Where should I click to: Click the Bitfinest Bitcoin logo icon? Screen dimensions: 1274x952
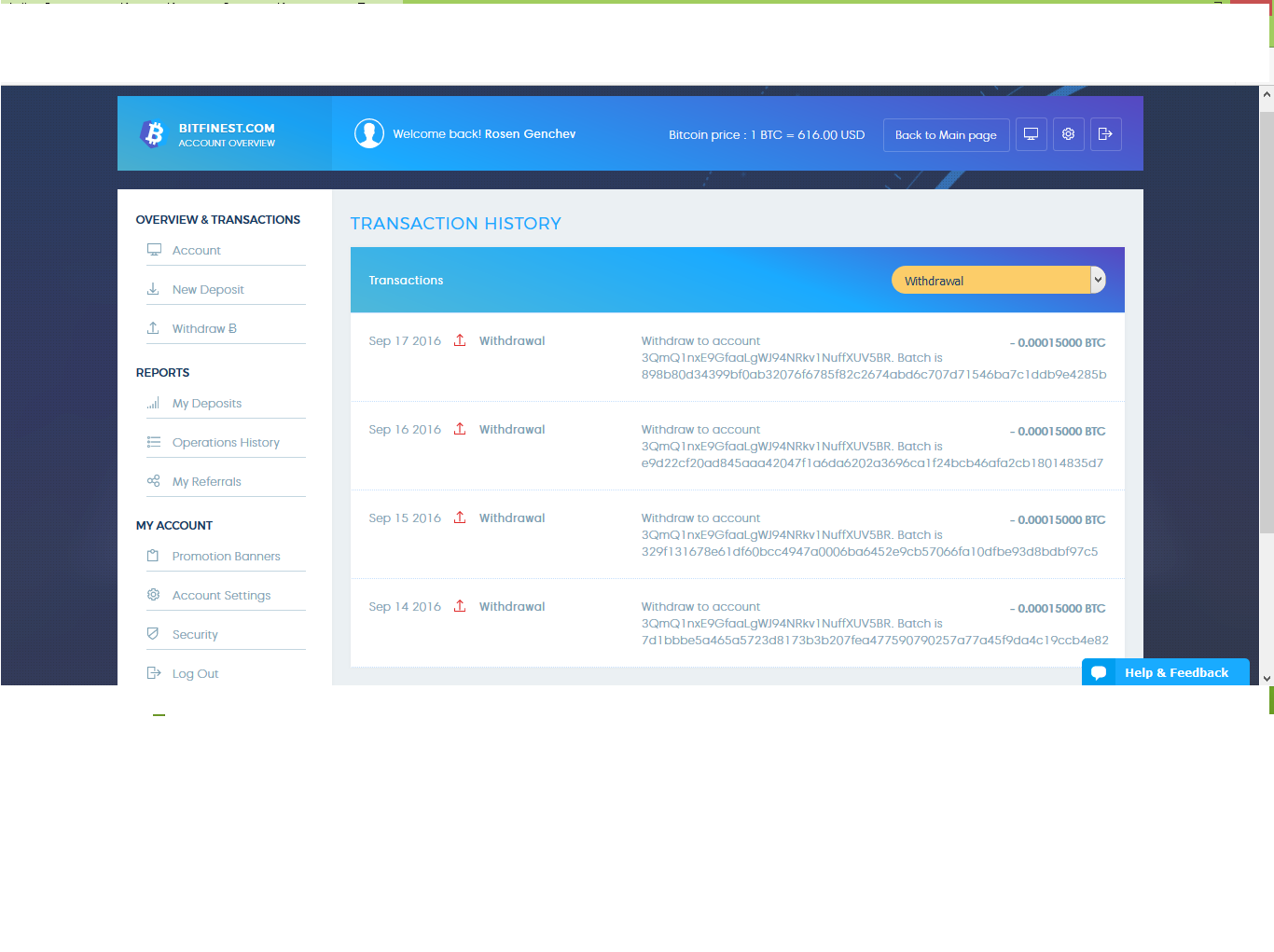[153, 134]
